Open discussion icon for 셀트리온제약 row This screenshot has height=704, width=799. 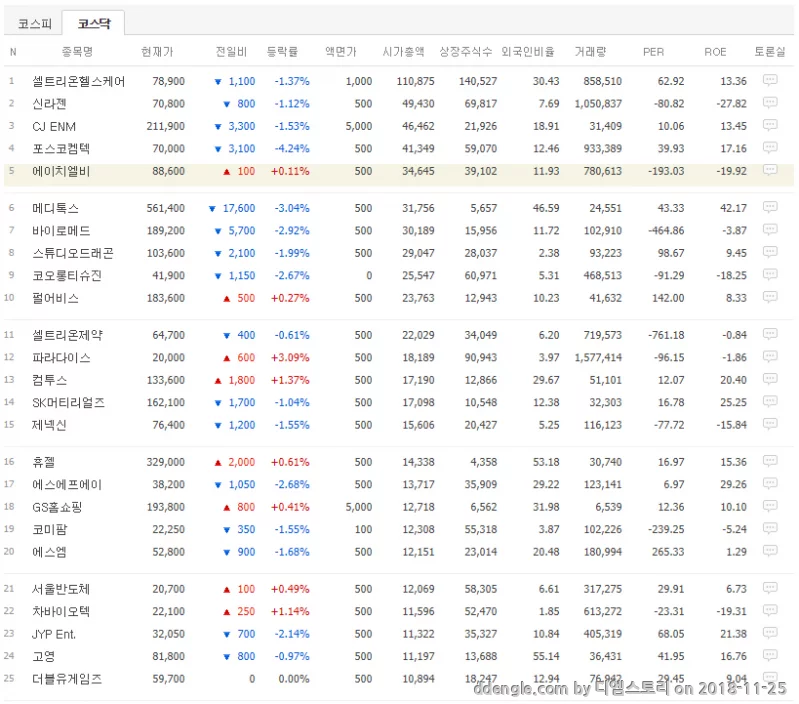pyautogui.click(x=770, y=334)
